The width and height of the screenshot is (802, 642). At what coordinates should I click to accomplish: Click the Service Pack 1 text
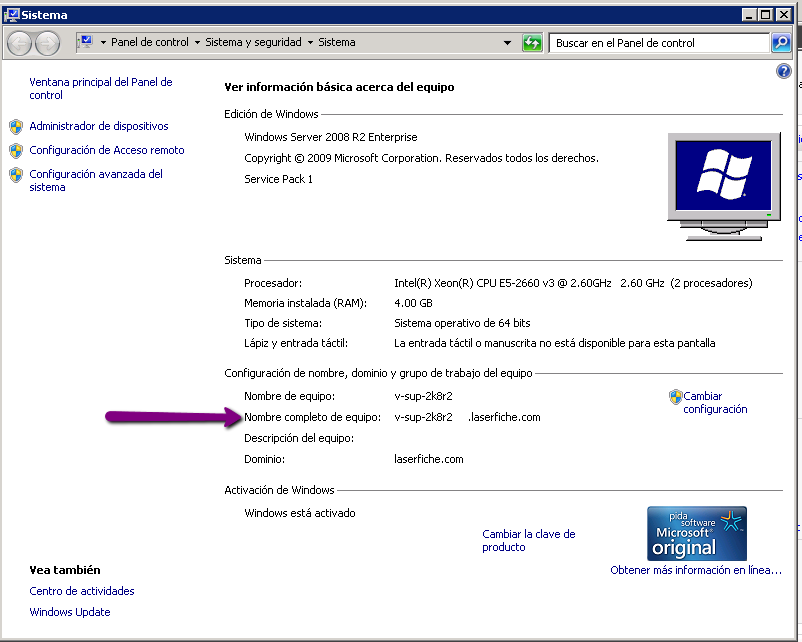coord(278,179)
